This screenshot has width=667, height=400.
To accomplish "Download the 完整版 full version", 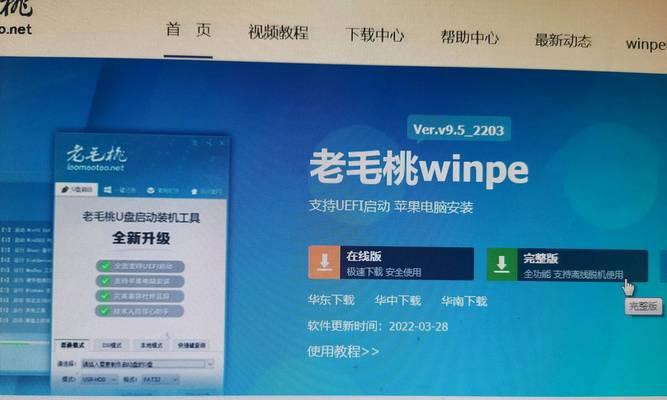I will click(567, 265).
